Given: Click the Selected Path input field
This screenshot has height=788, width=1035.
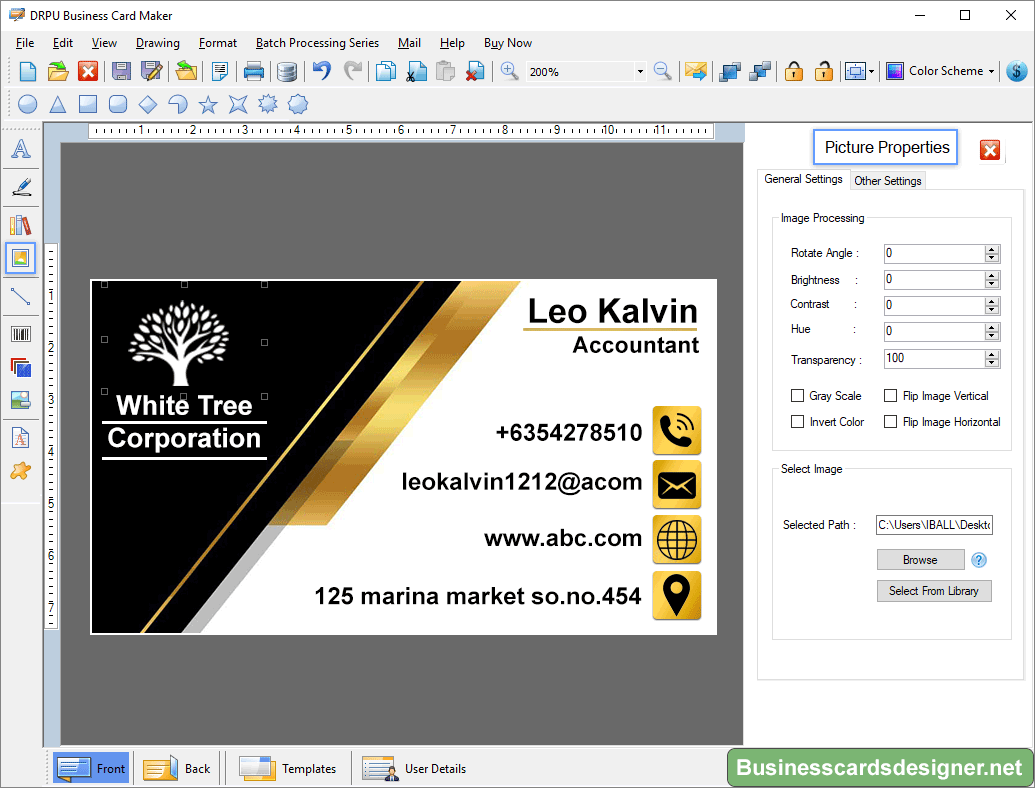Looking at the screenshot, I should 934,525.
